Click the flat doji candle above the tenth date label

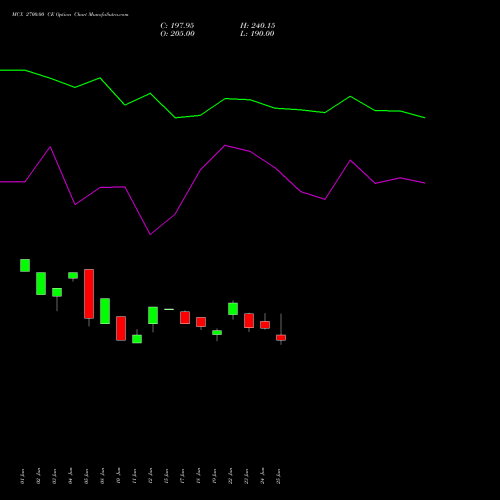(x=169, y=309)
